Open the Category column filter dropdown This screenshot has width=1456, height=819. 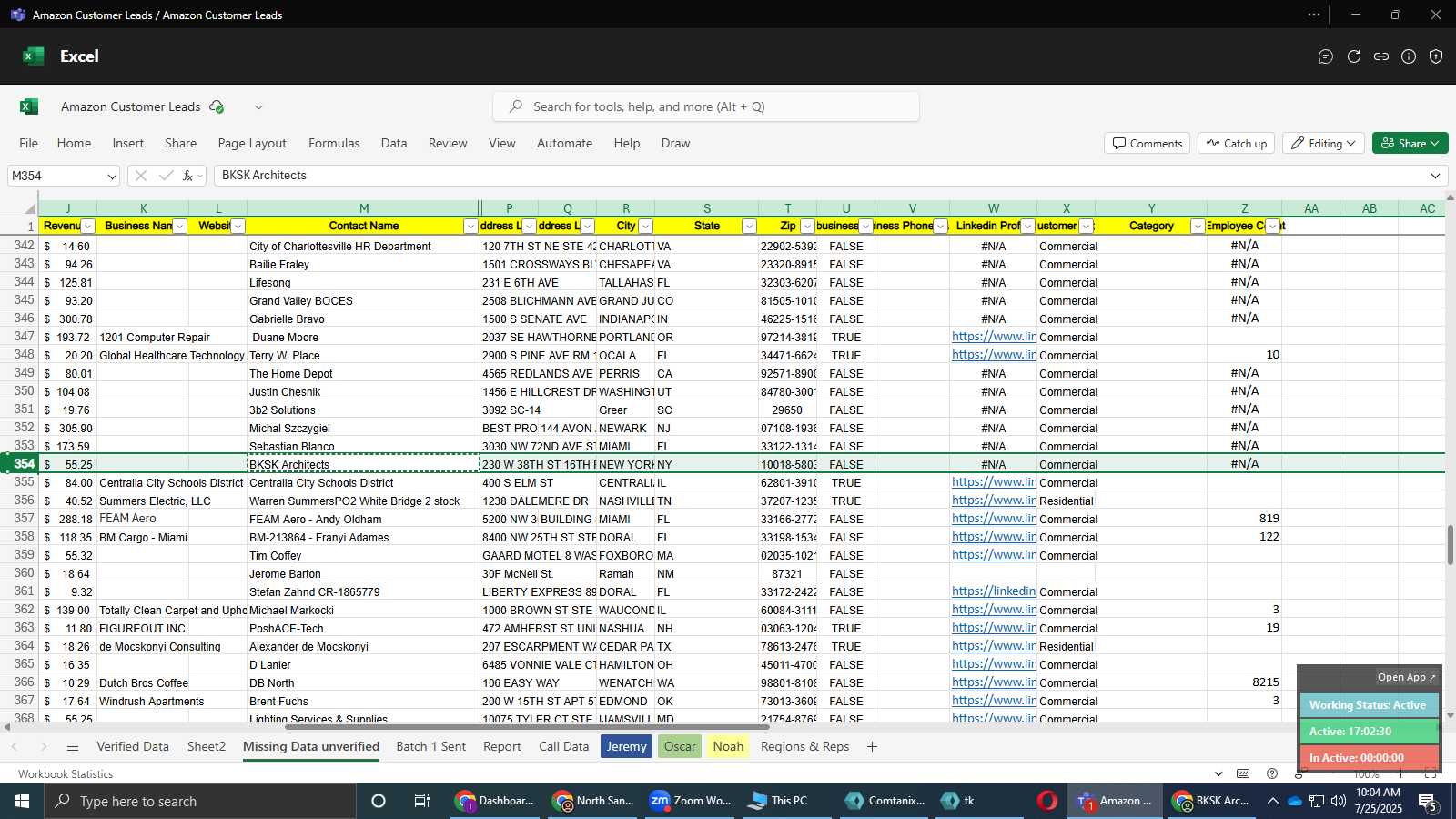(1198, 227)
